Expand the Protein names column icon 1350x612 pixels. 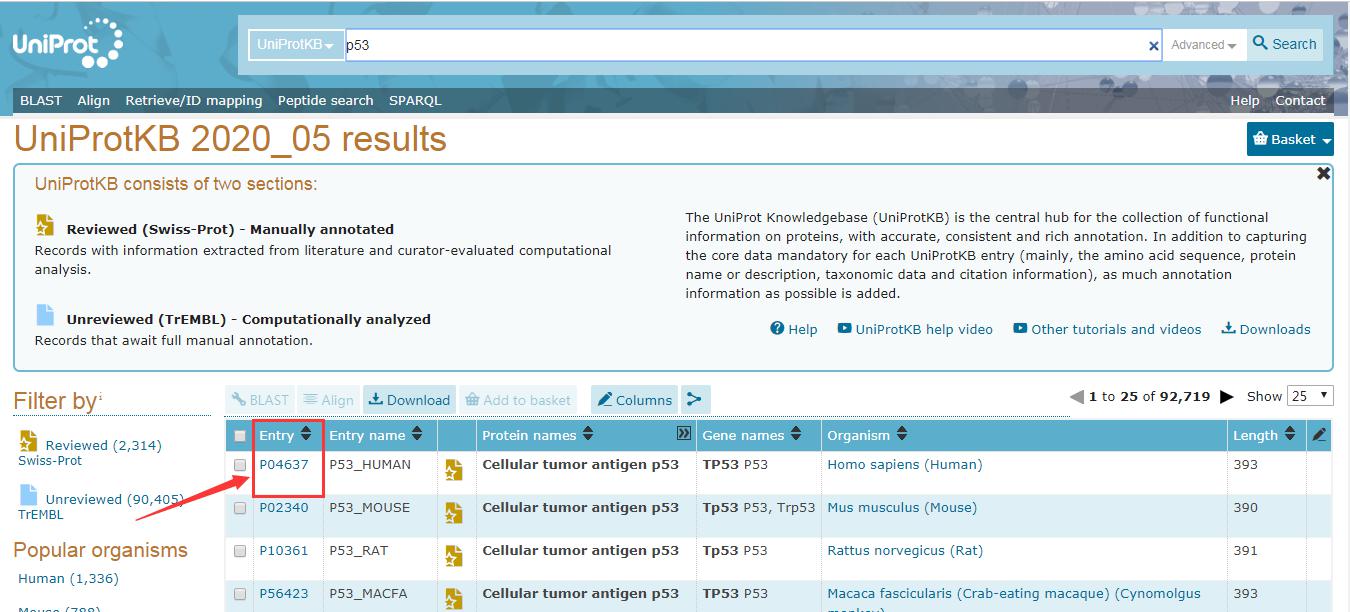(683, 434)
